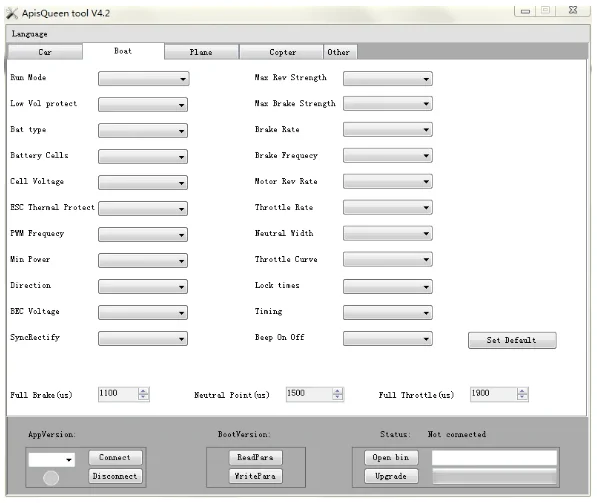
Task: Click the bin file path field
Action: [x=494, y=458]
